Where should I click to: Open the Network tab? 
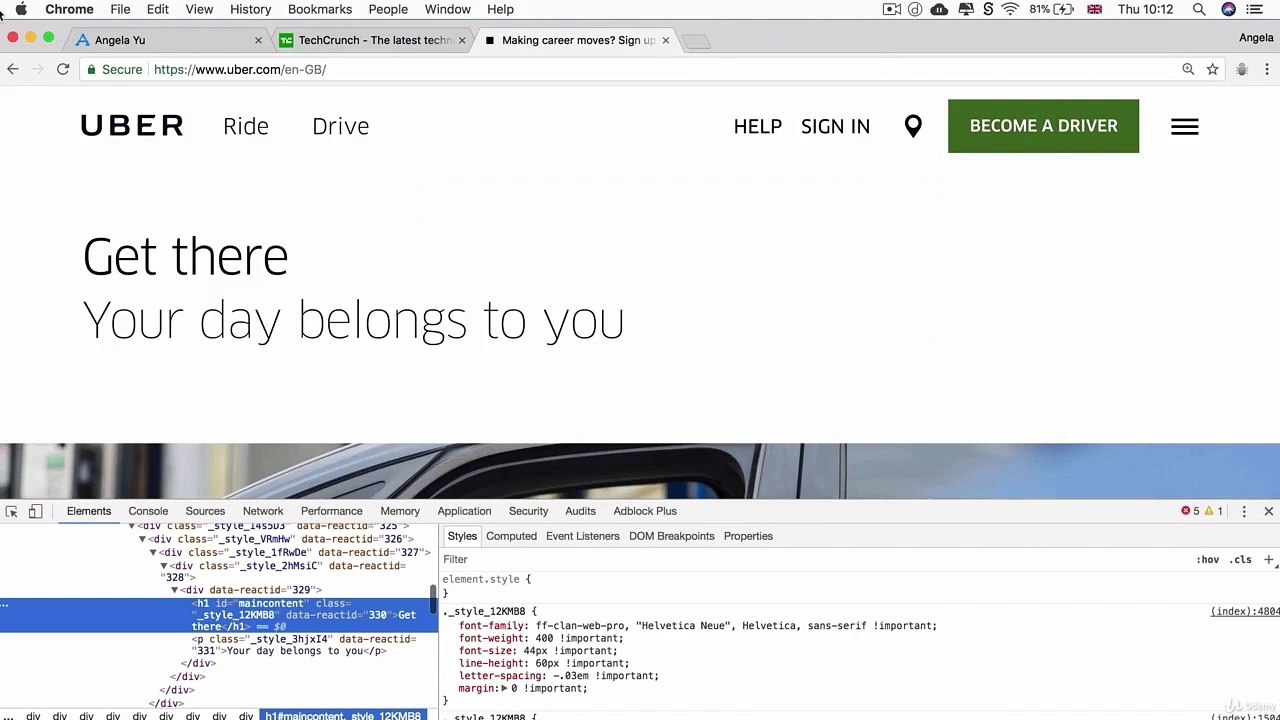tap(263, 511)
